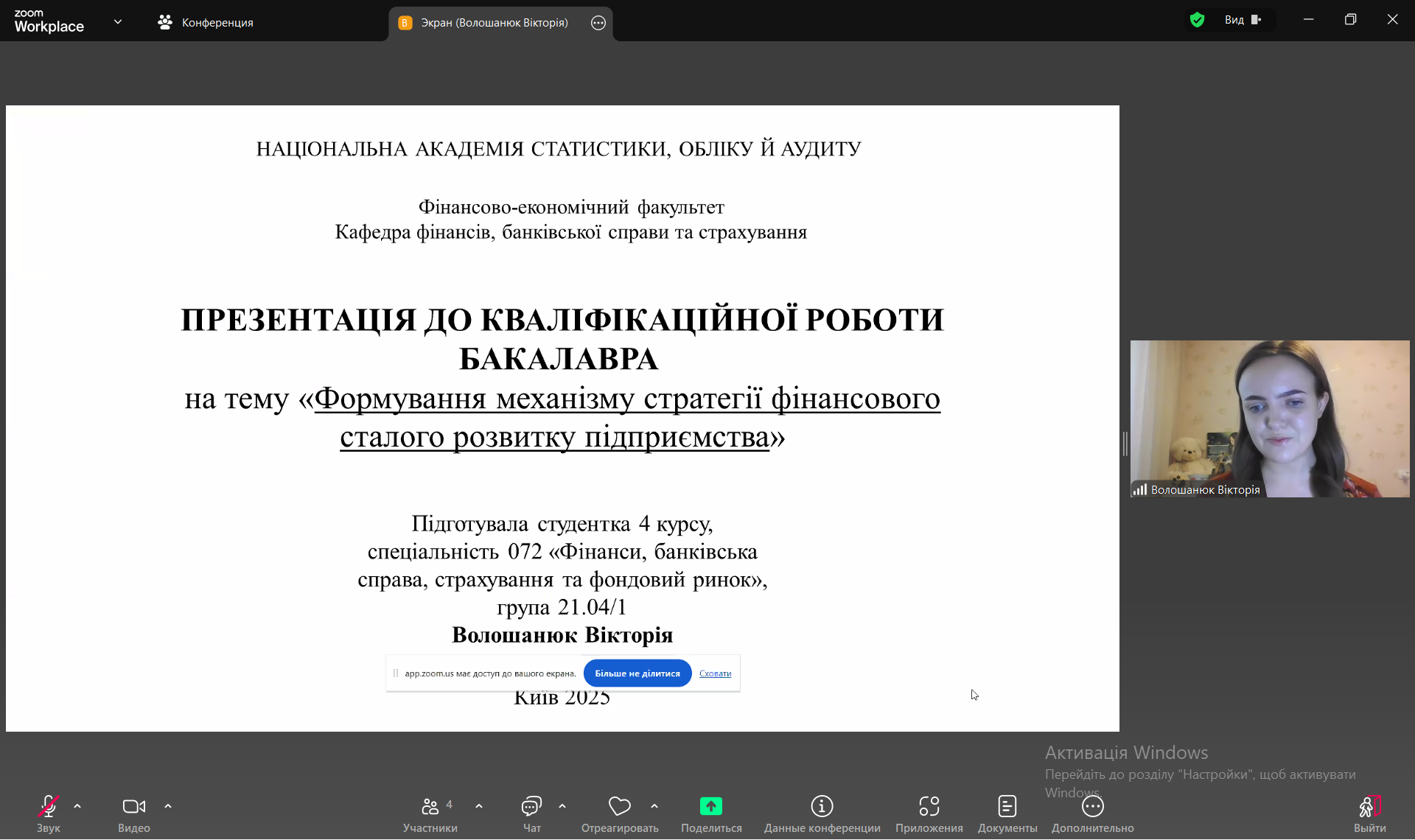The image size is (1415, 840).
Task: Open Участники participants panel
Action: pos(430,807)
